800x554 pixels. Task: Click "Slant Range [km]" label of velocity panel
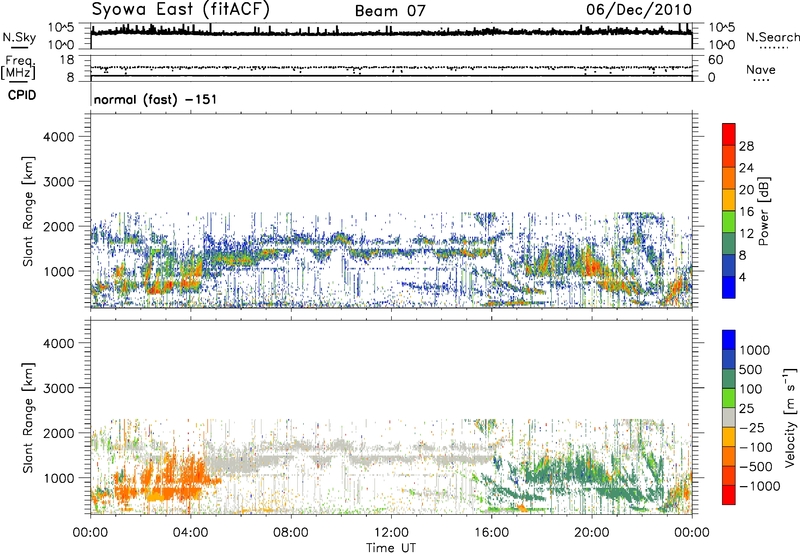click(x=28, y=418)
